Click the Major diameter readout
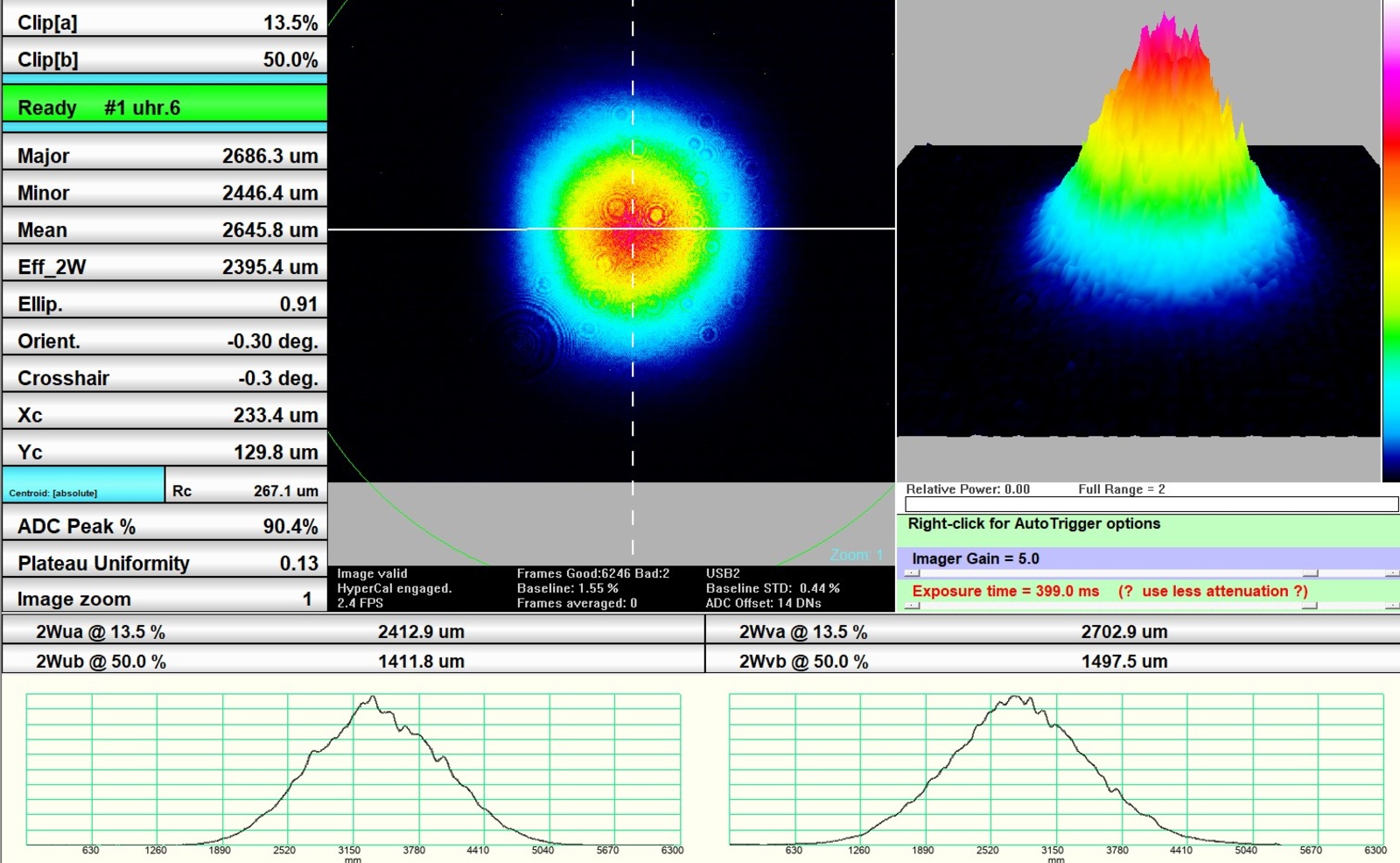The image size is (1400, 863). [x=164, y=156]
